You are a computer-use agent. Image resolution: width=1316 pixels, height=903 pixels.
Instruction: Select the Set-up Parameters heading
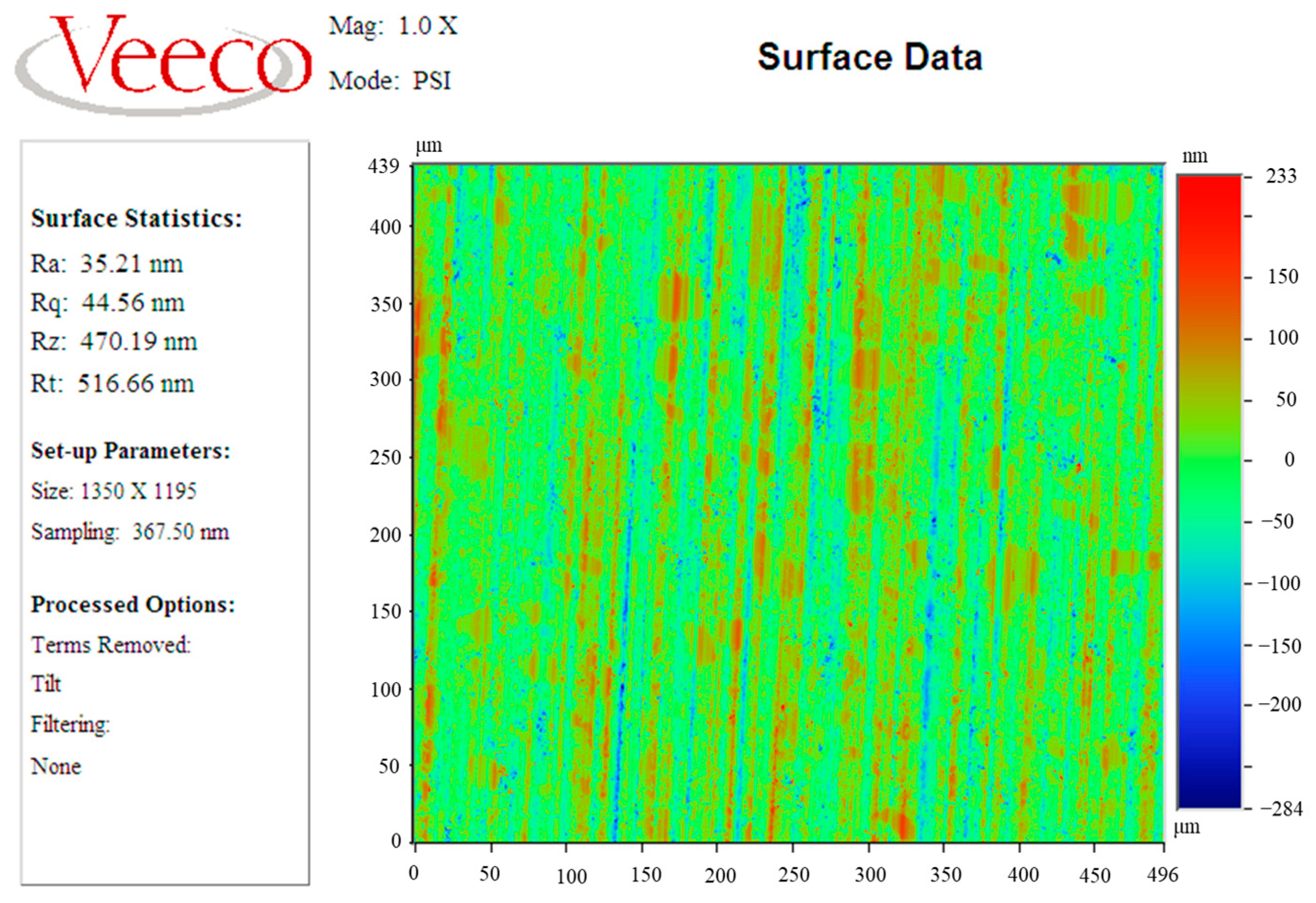pos(130,451)
